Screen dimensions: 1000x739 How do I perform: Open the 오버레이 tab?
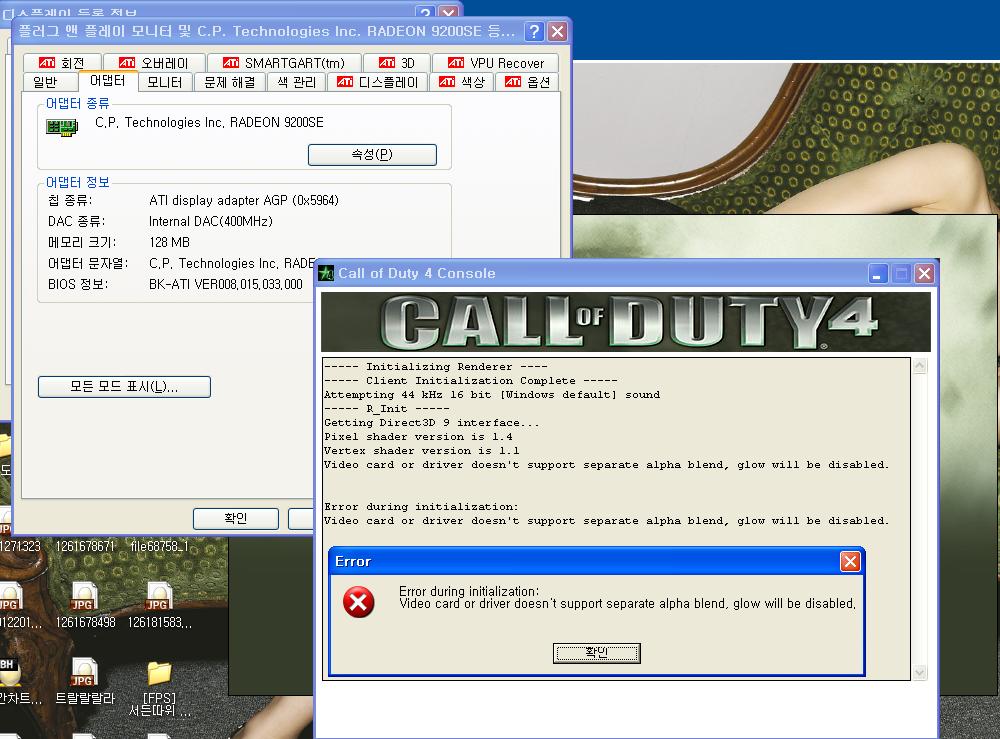pyautogui.click(x=154, y=63)
